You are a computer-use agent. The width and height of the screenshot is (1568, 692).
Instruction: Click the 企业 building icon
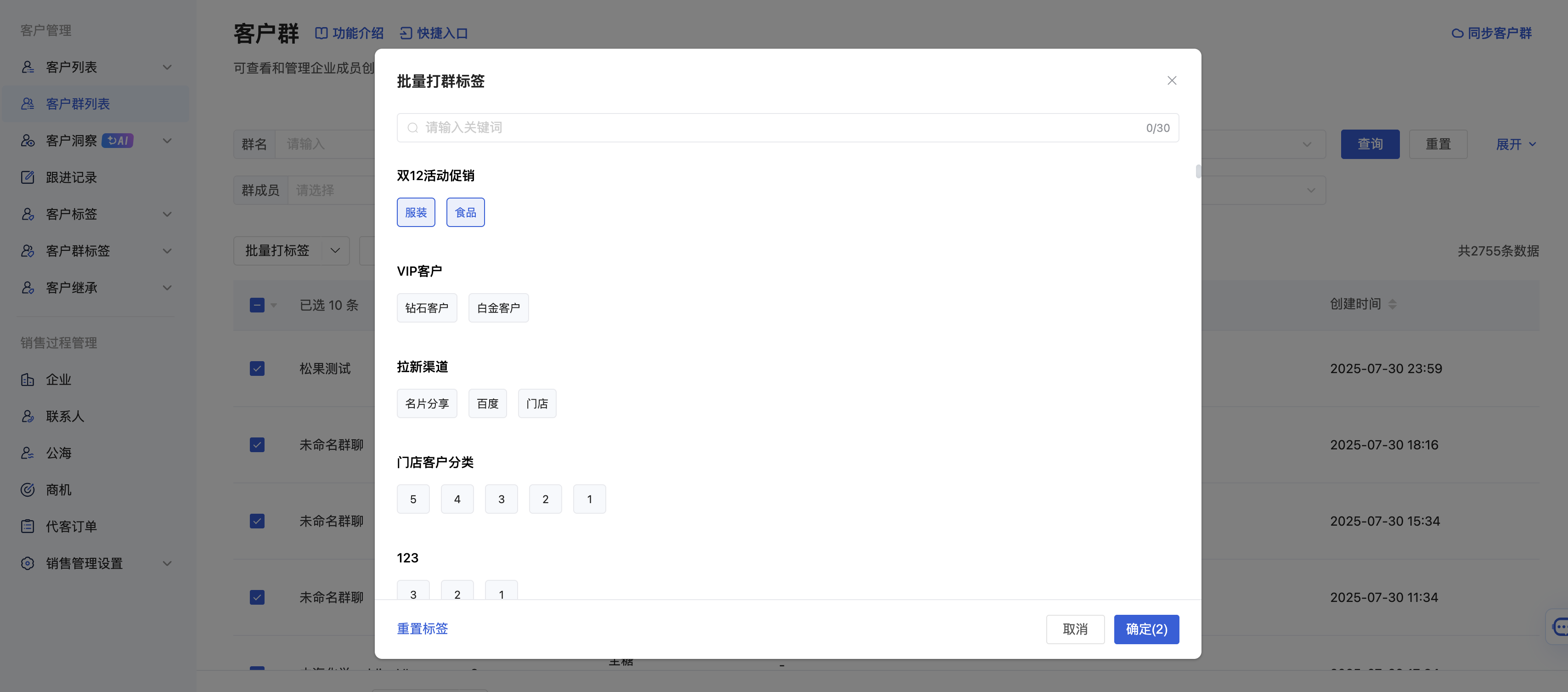tap(28, 380)
